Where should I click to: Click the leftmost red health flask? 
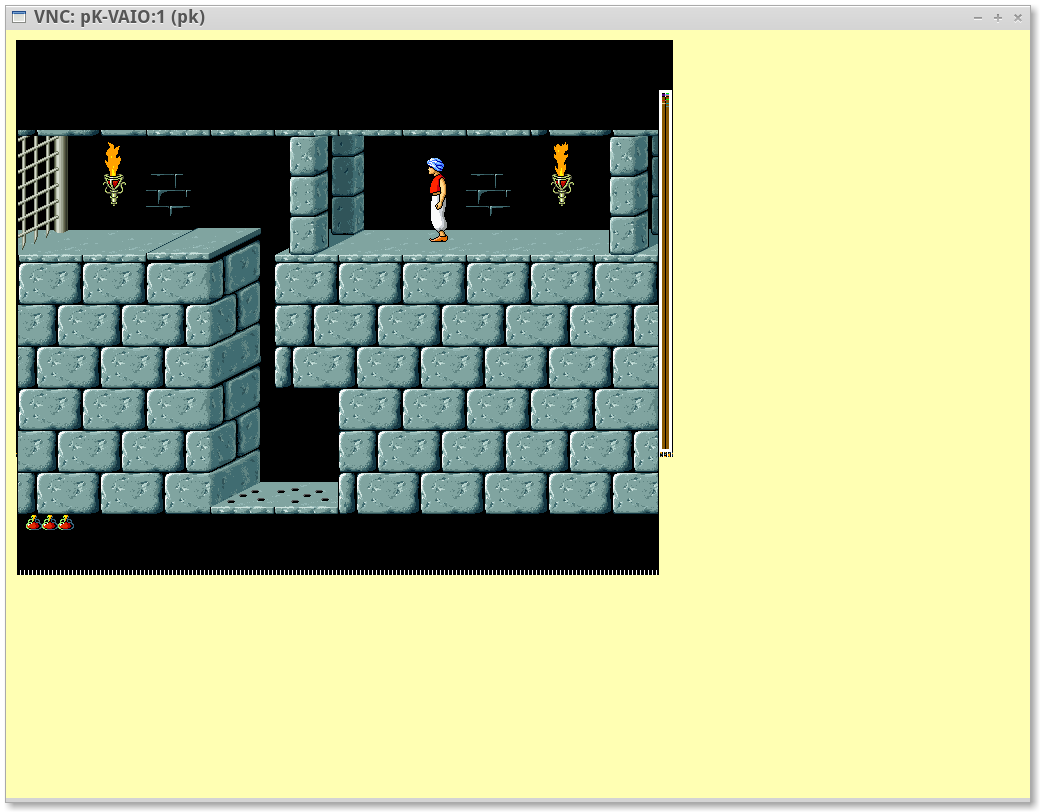34,523
